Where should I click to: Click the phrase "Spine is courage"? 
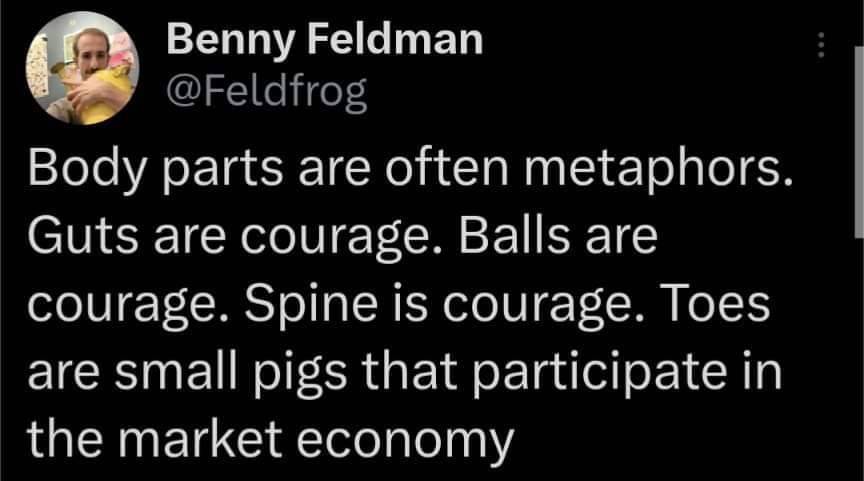(x=437, y=306)
